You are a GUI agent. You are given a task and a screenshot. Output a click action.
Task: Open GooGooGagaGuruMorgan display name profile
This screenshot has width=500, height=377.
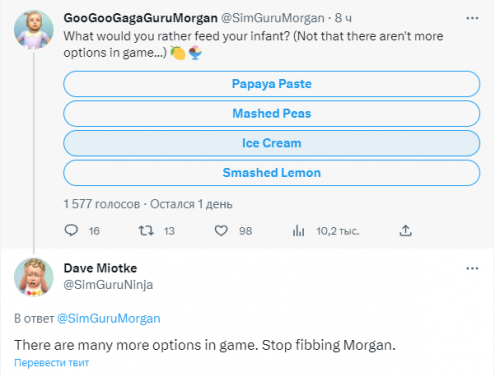pos(140,18)
